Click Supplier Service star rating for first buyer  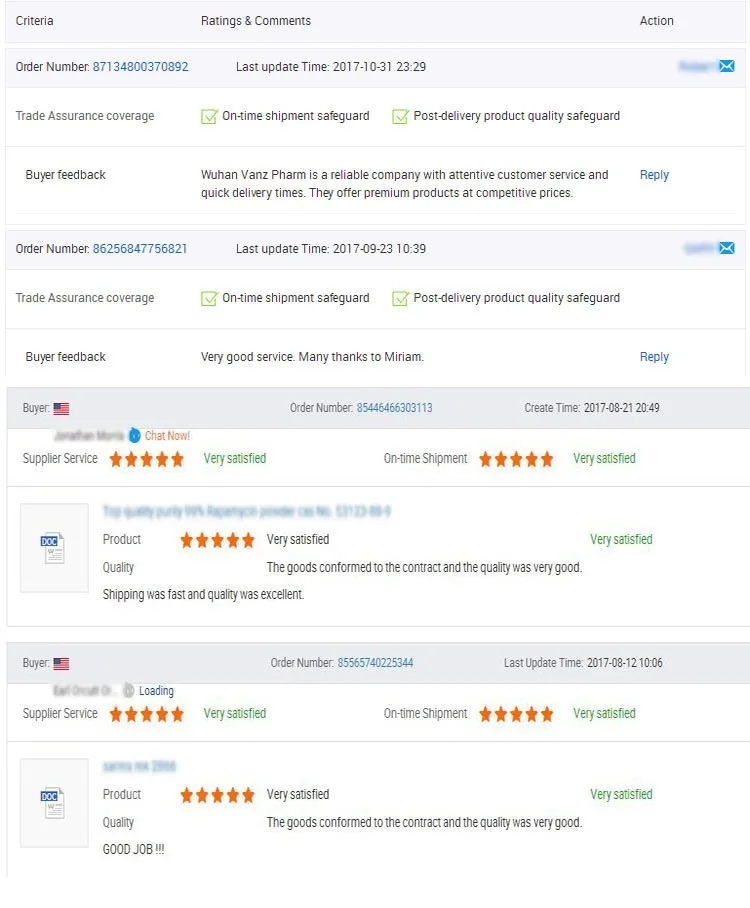pos(147,459)
